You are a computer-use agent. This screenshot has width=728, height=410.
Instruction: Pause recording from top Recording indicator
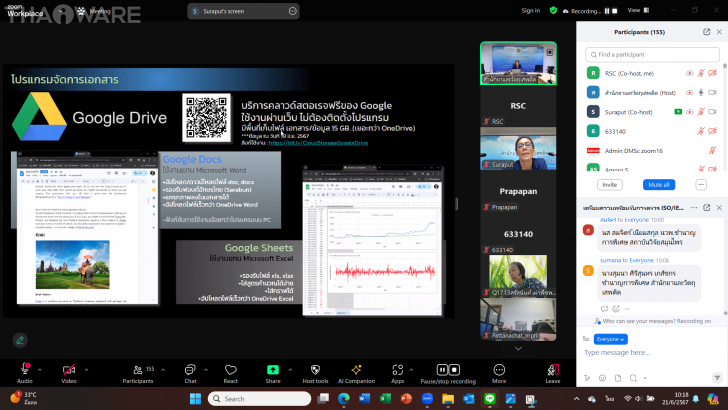click(x=606, y=11)
